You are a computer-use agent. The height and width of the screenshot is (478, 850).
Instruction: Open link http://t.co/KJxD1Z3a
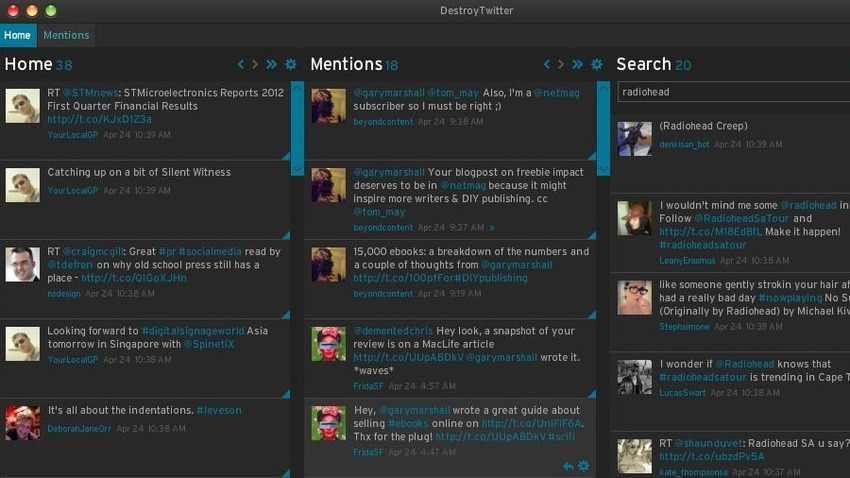(99, 119)
